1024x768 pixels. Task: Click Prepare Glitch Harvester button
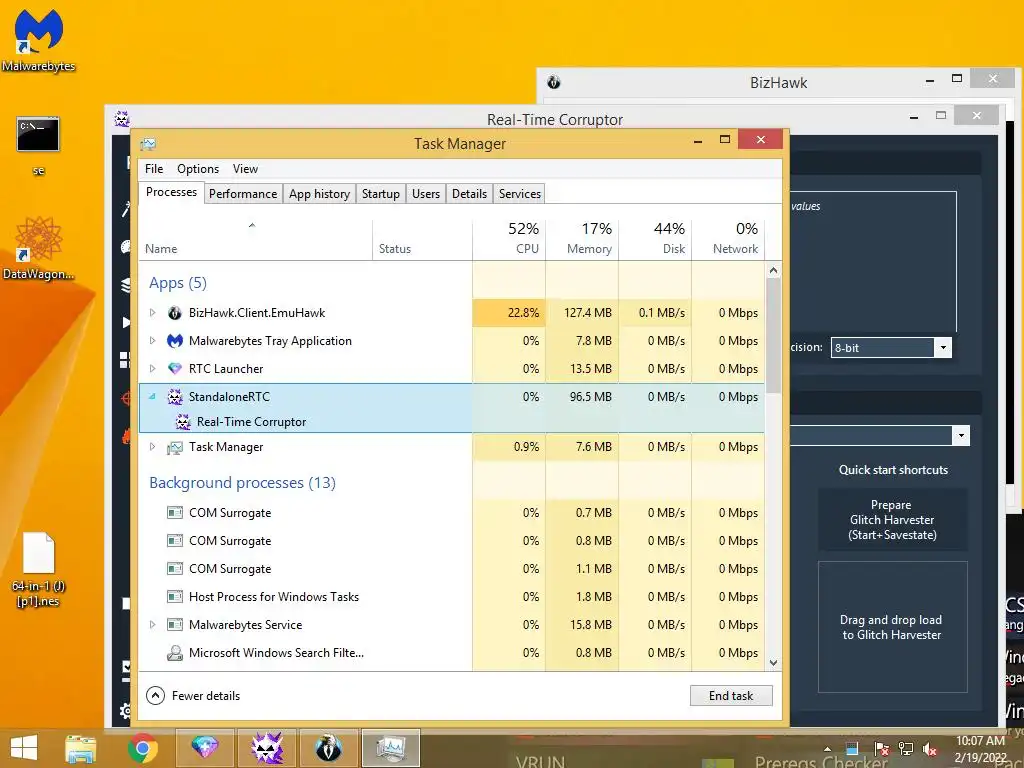tap(892, 520)
